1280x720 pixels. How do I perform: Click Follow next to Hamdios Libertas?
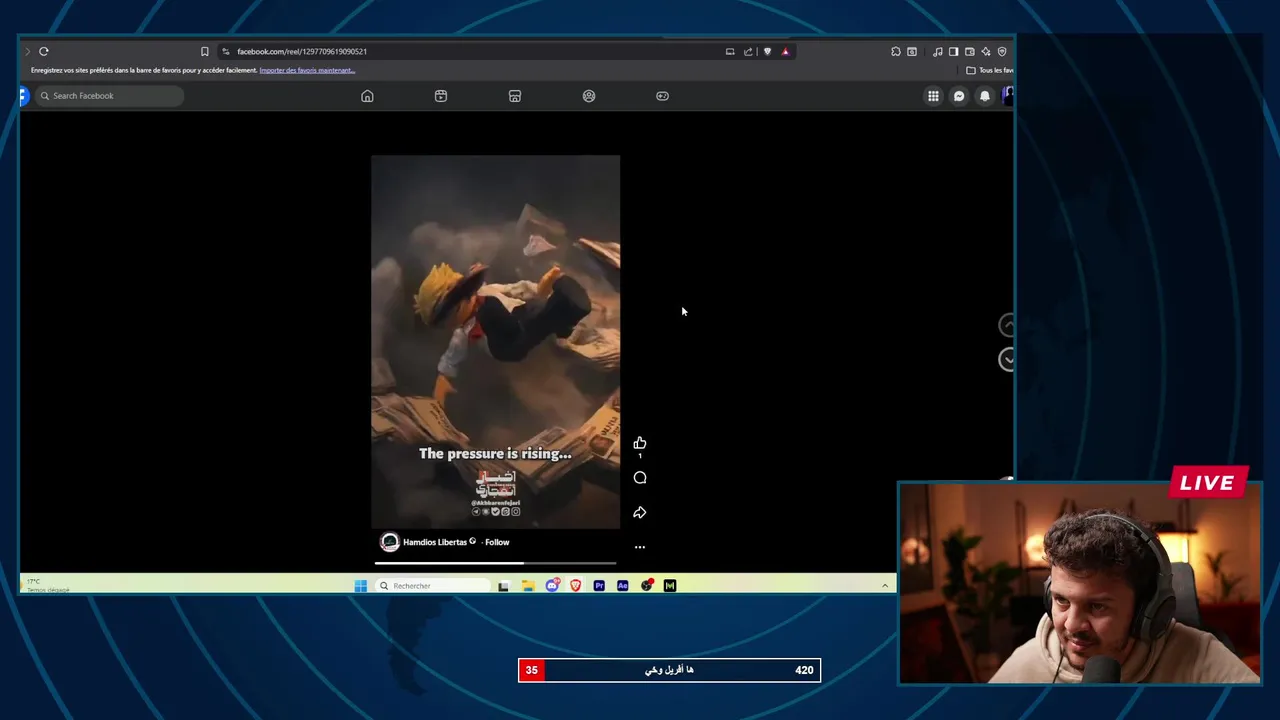click(497, 542)
